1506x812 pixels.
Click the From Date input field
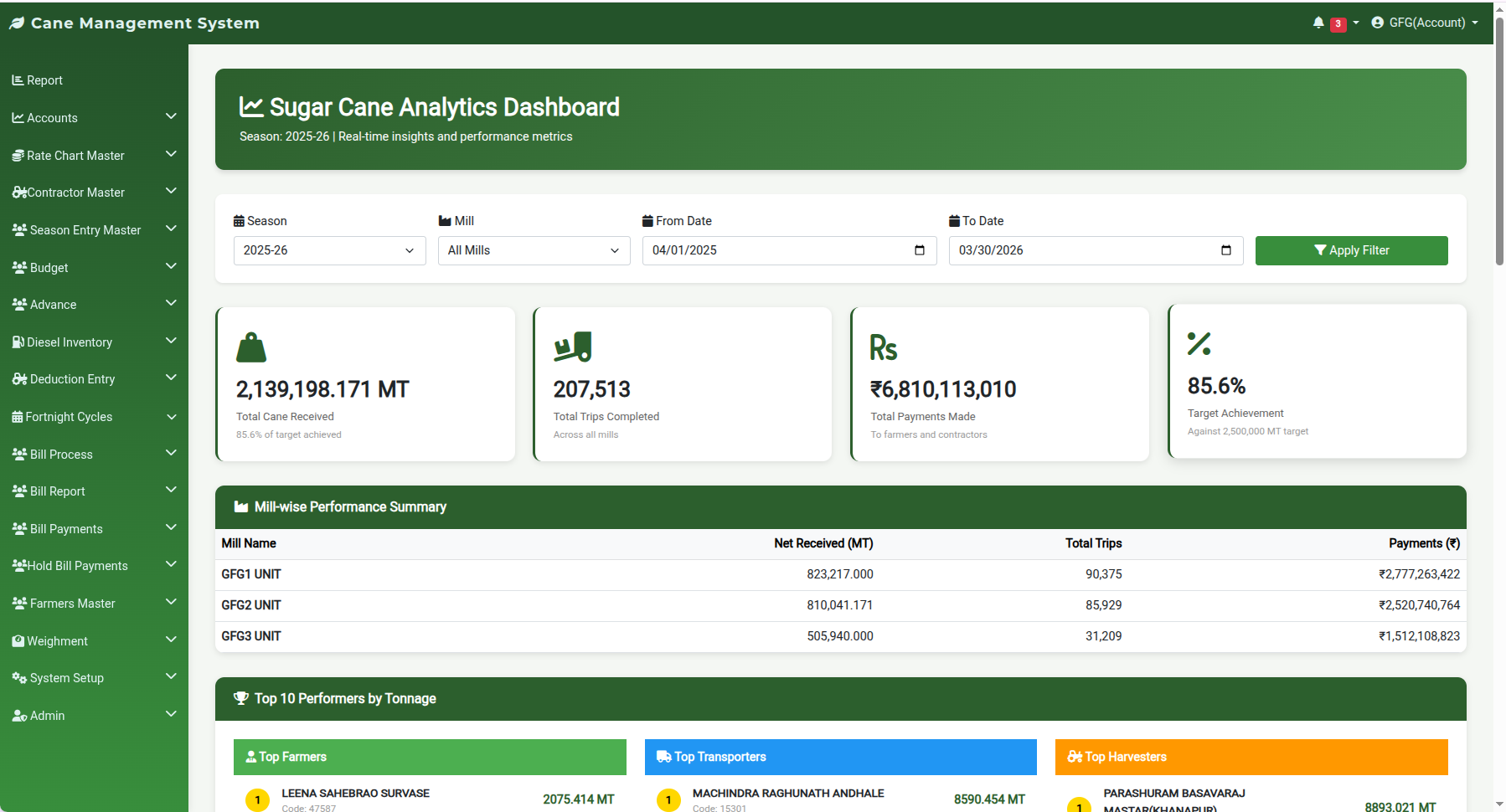pos(789,250)
